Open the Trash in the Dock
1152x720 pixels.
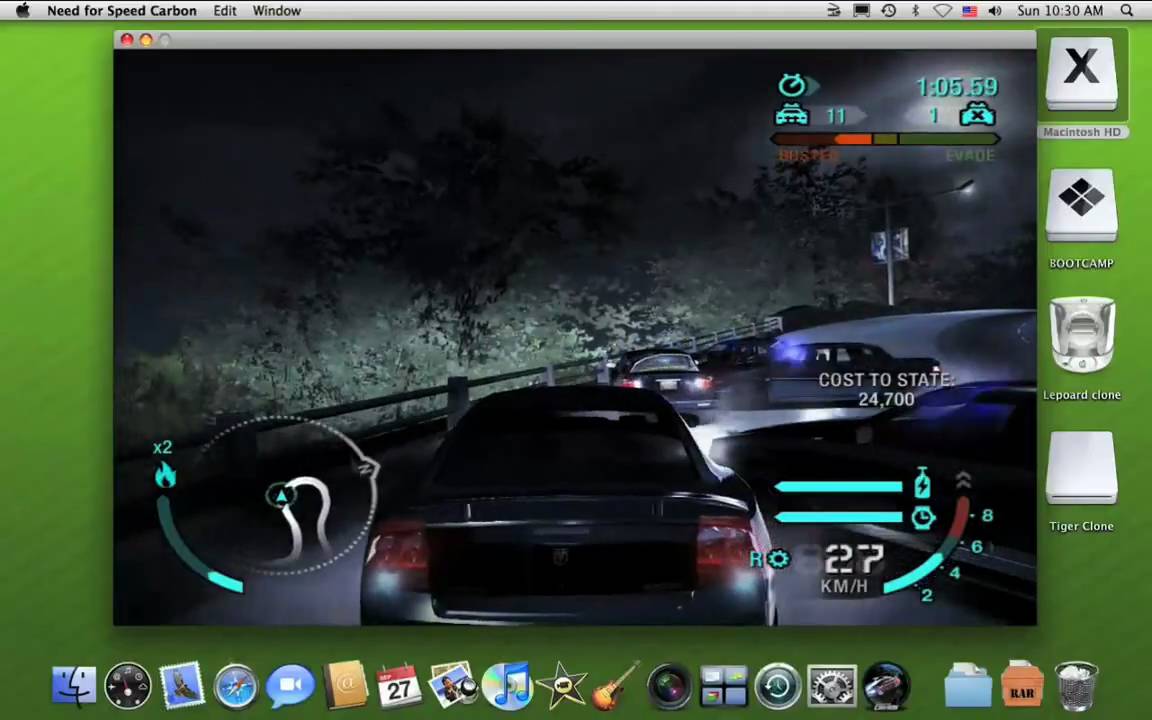1076,686
